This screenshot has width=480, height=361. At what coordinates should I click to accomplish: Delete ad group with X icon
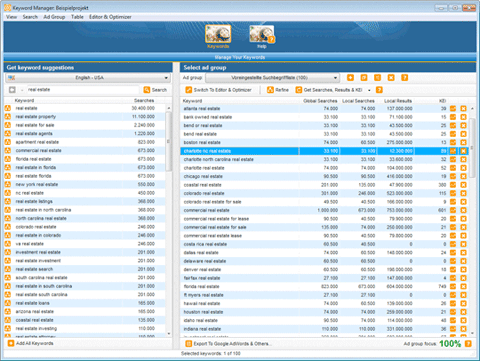(391, 78)
